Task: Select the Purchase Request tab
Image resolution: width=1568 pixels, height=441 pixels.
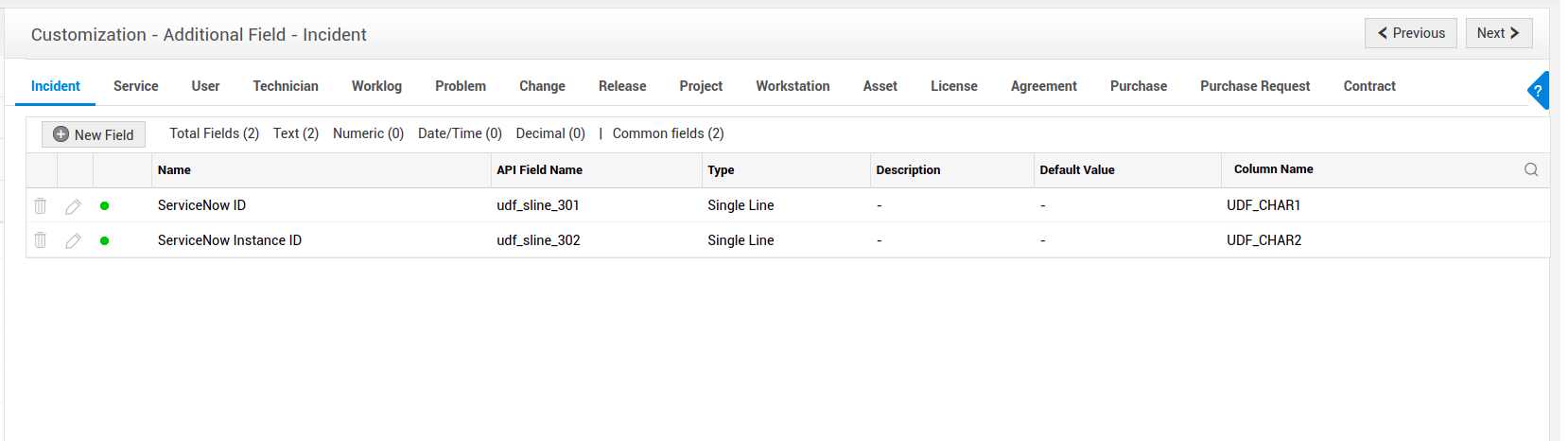Action: (x=1255, y=86)
